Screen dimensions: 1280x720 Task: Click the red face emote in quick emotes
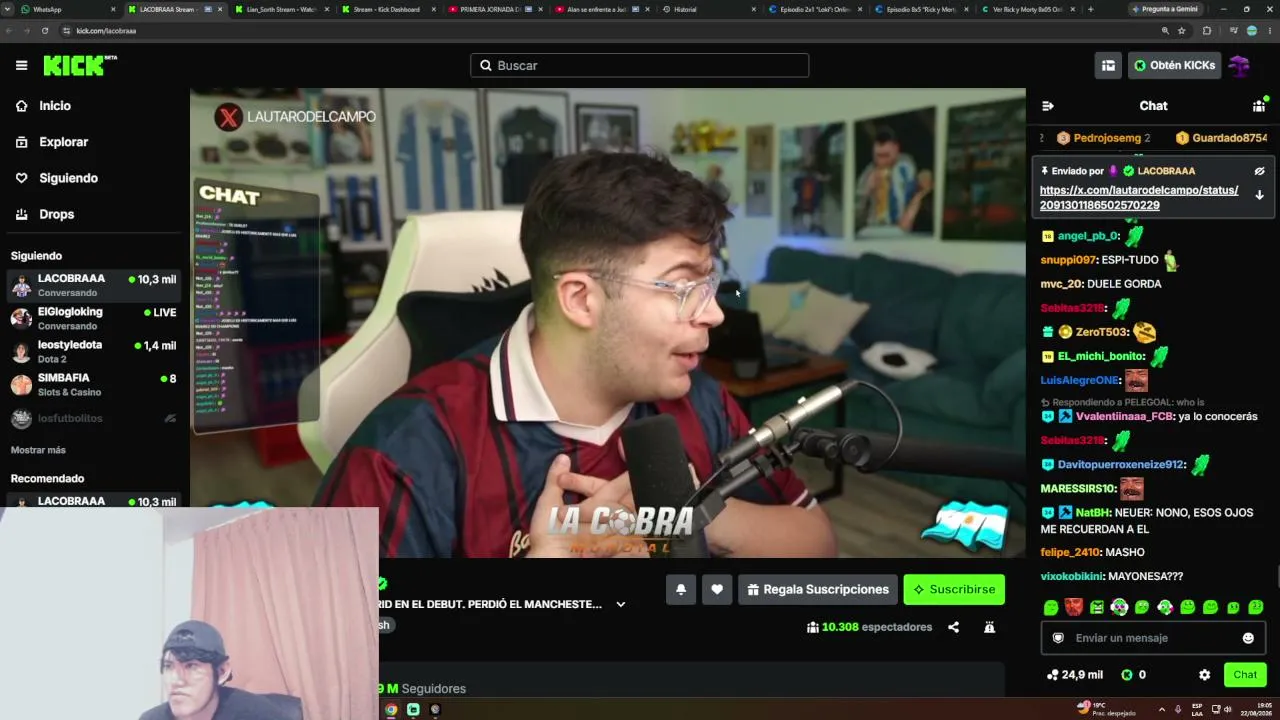(x=1074, y=607)
